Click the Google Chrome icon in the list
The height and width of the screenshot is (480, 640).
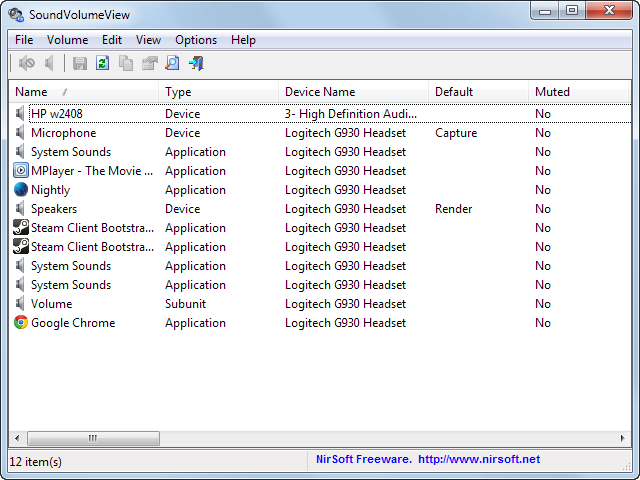(x=21, y=322)
